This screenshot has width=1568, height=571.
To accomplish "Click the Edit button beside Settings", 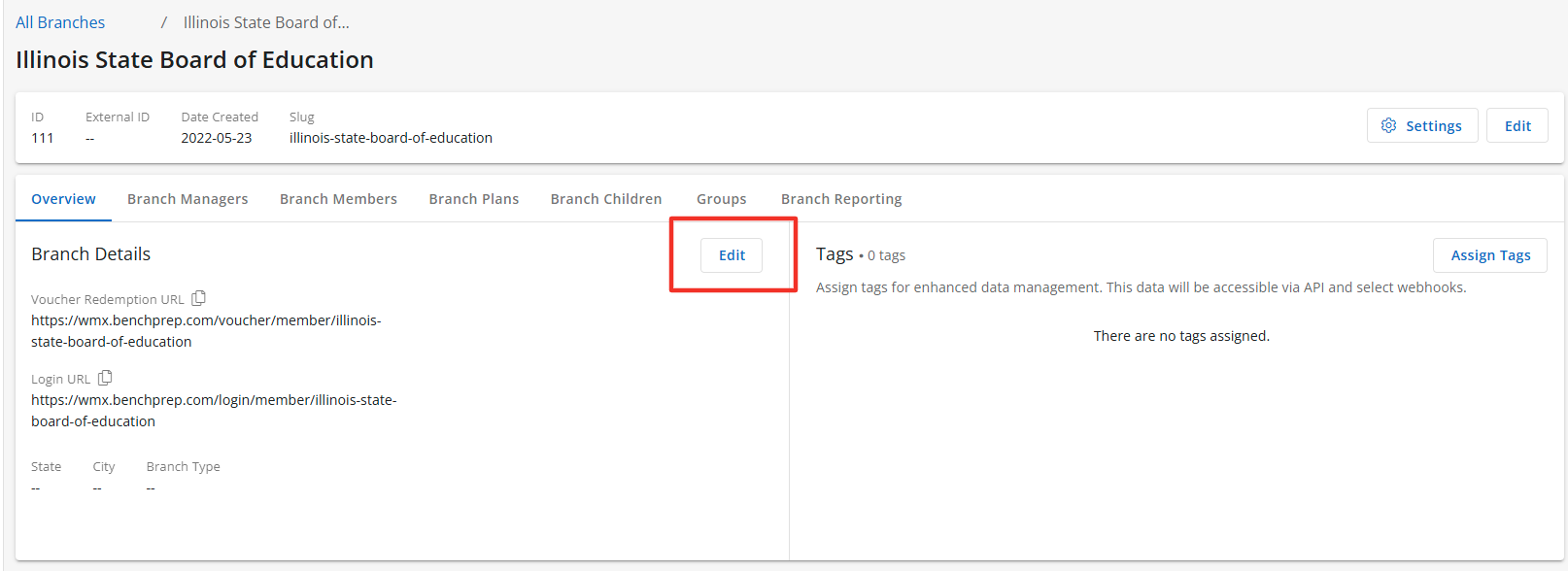I will (x=1517, y=125).
